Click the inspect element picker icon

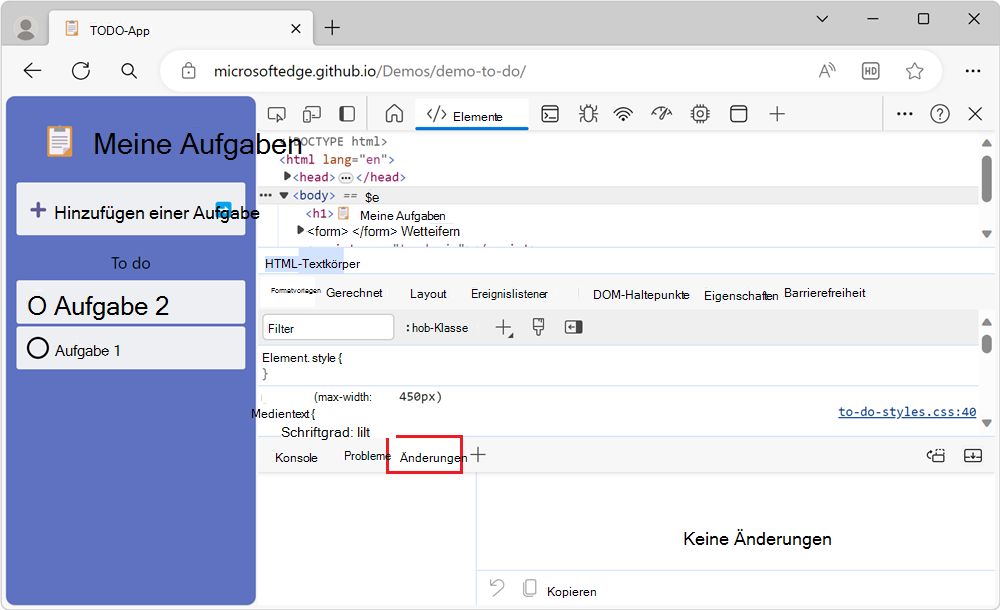277,114
